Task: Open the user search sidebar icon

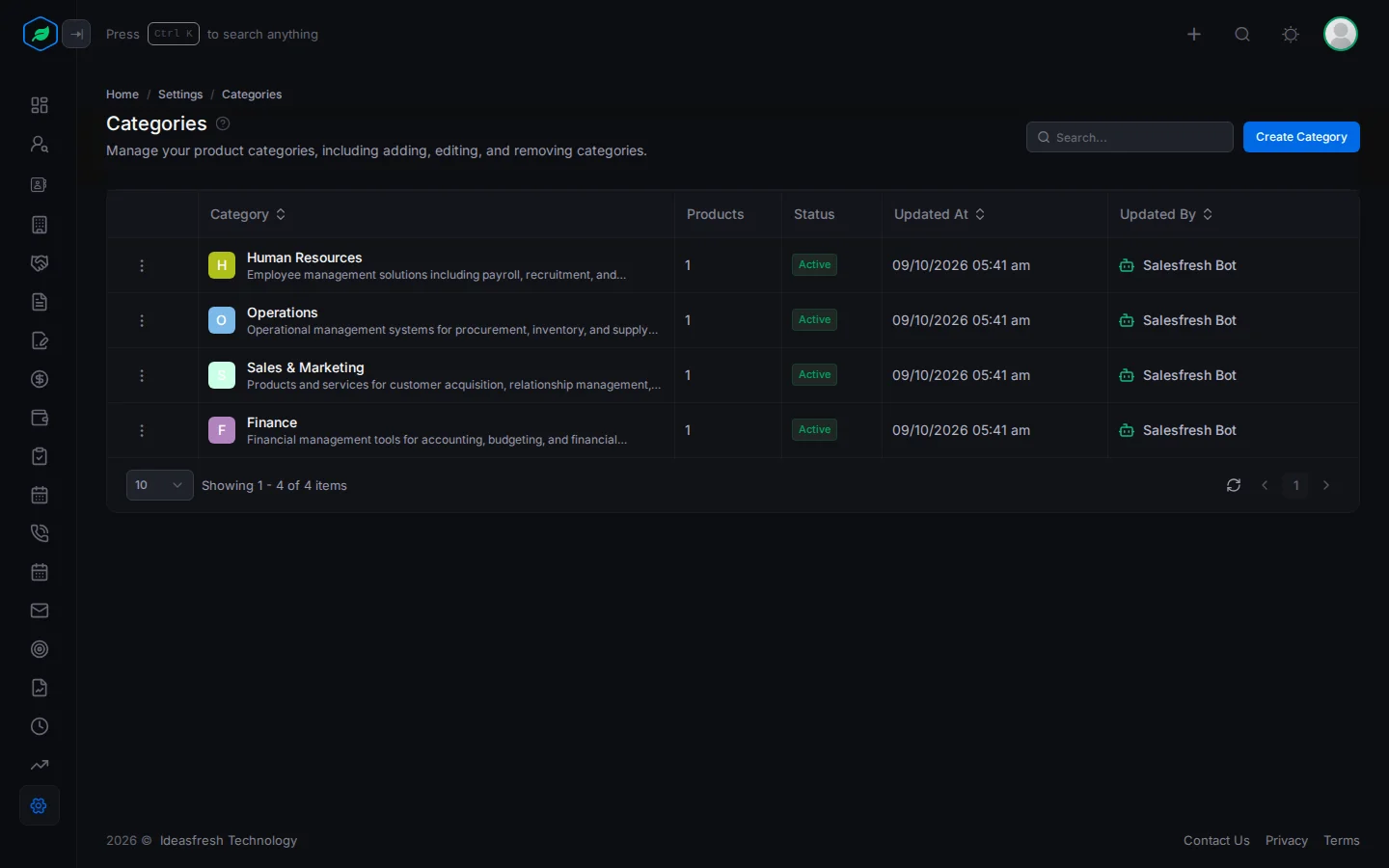Action: point(40,144)
